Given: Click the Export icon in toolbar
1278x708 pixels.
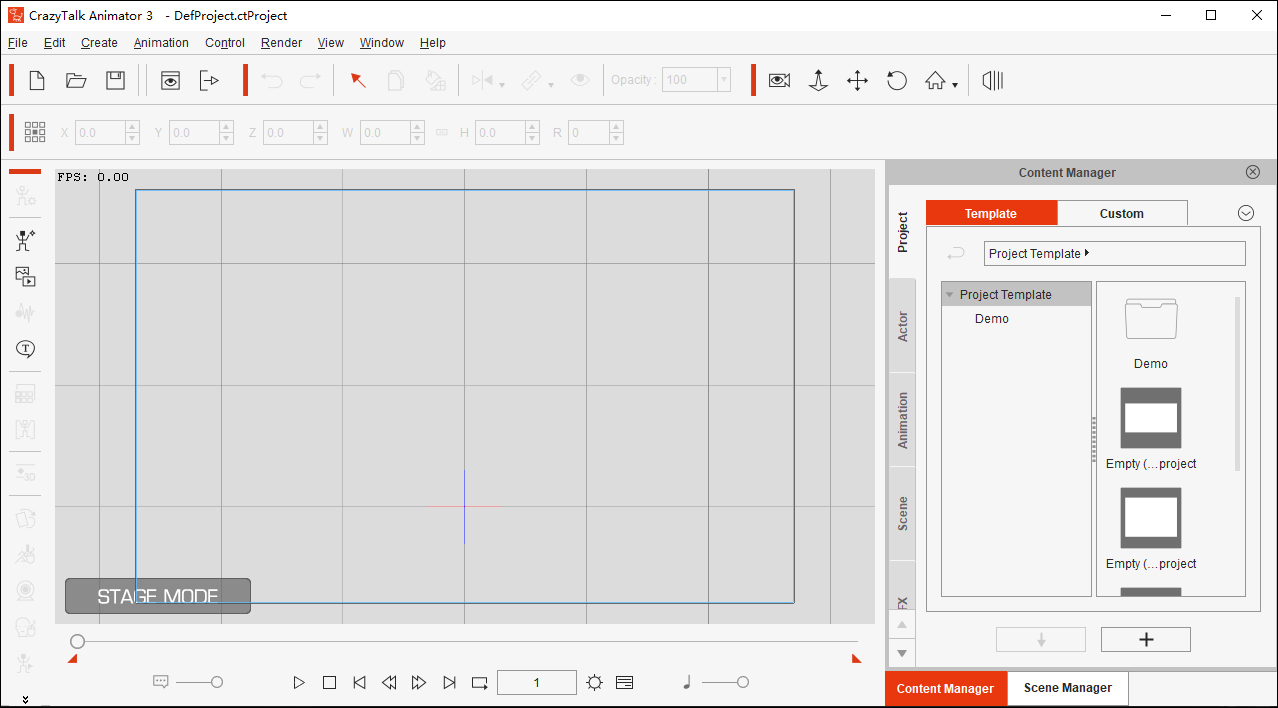Looking at the screenshot, I should (209, 81).
